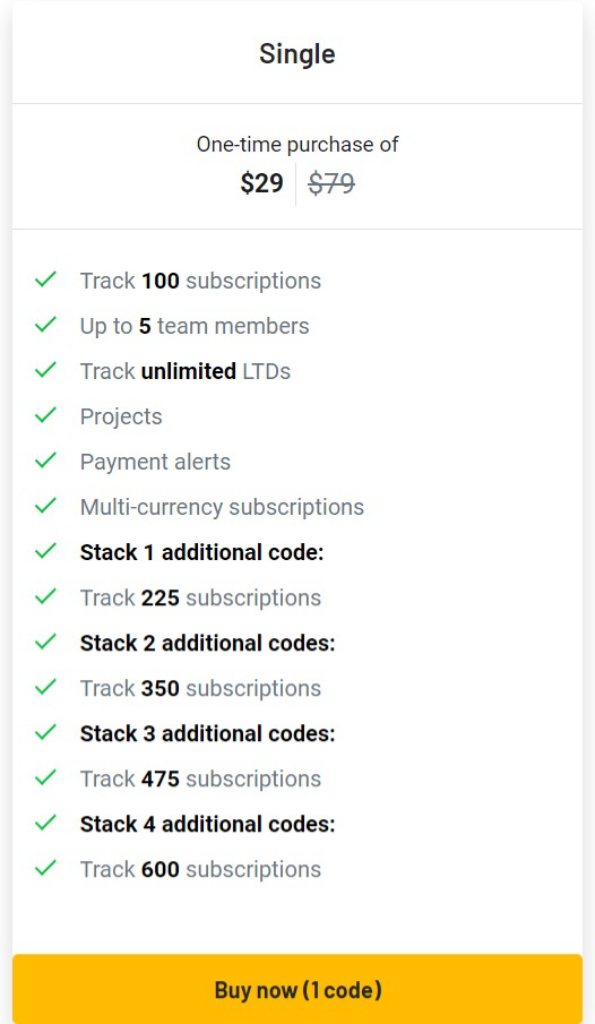Click the crossed-out $79 original price
Screen dimensions: 595x1024
click(x=331, y=183)
